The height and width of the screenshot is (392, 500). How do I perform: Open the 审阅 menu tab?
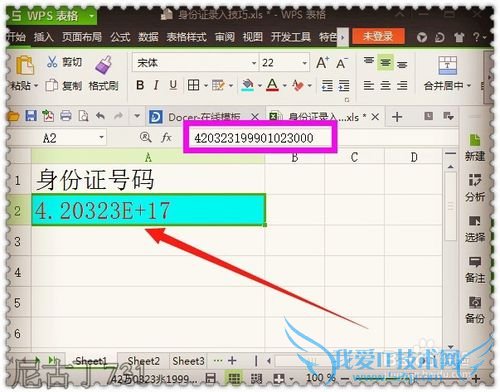[225, 37]
